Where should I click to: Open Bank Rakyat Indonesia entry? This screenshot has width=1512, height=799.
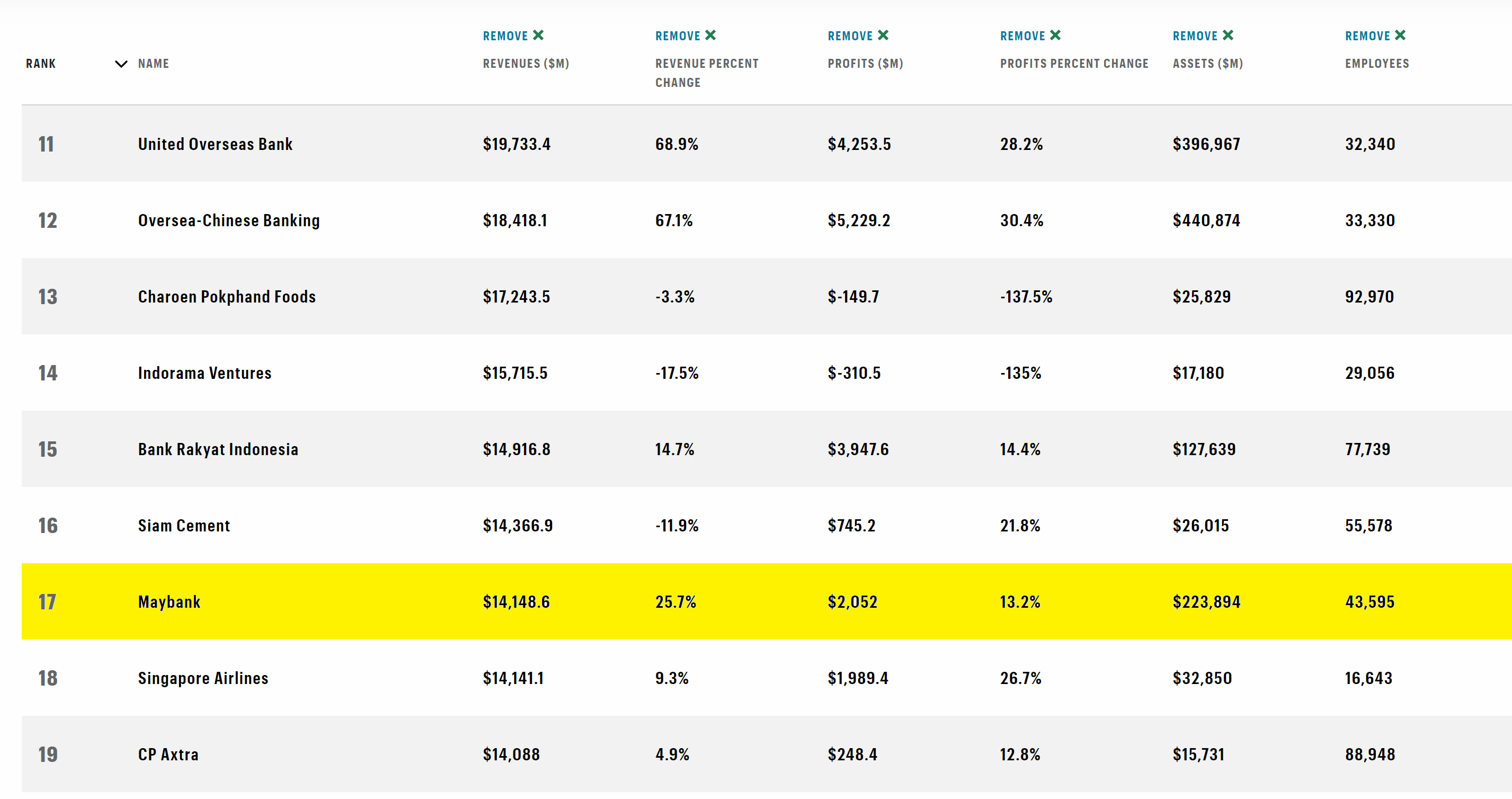point(218,449)
